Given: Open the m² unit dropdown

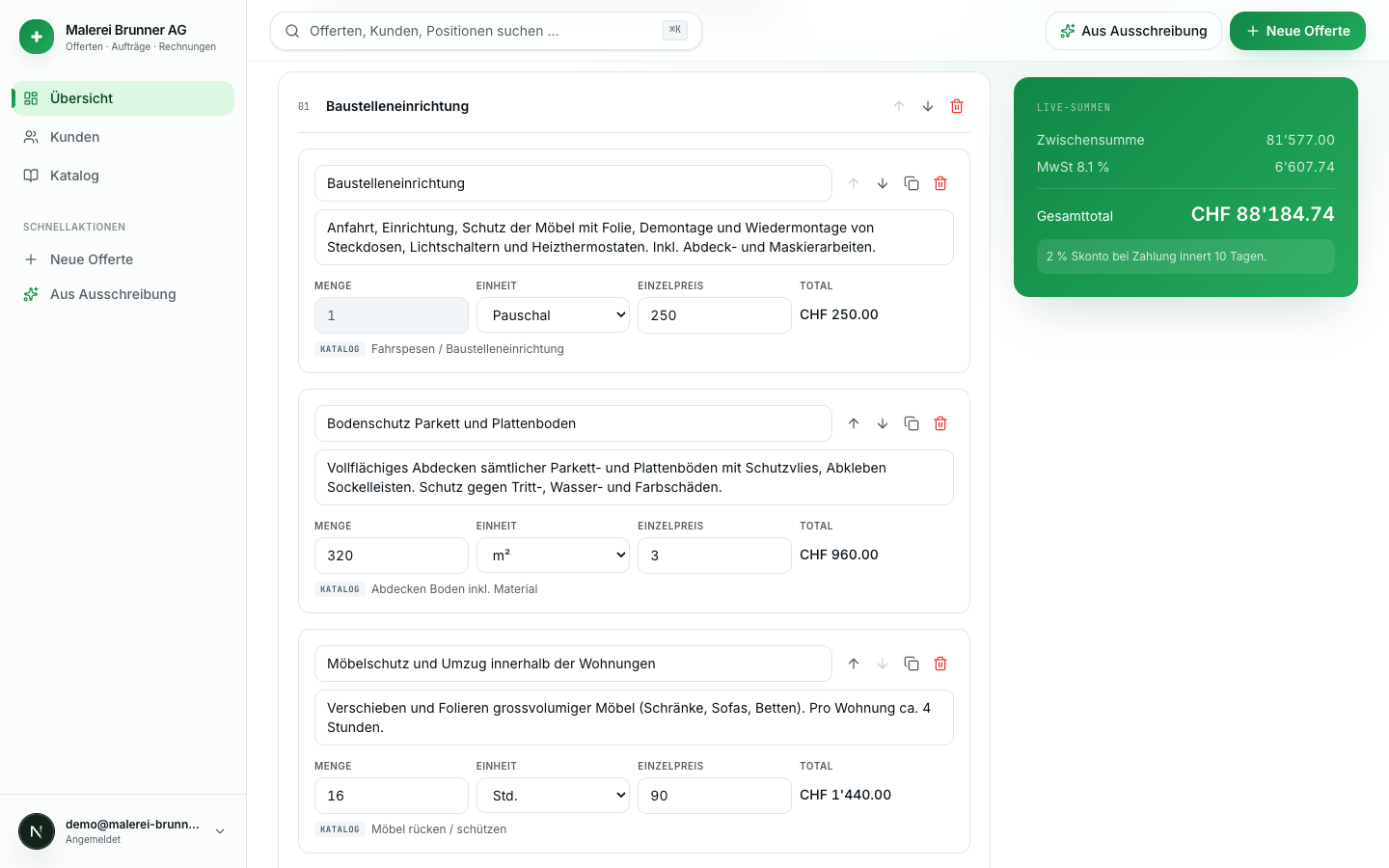Looking at the screenshot, I should [x=553, y=556].
